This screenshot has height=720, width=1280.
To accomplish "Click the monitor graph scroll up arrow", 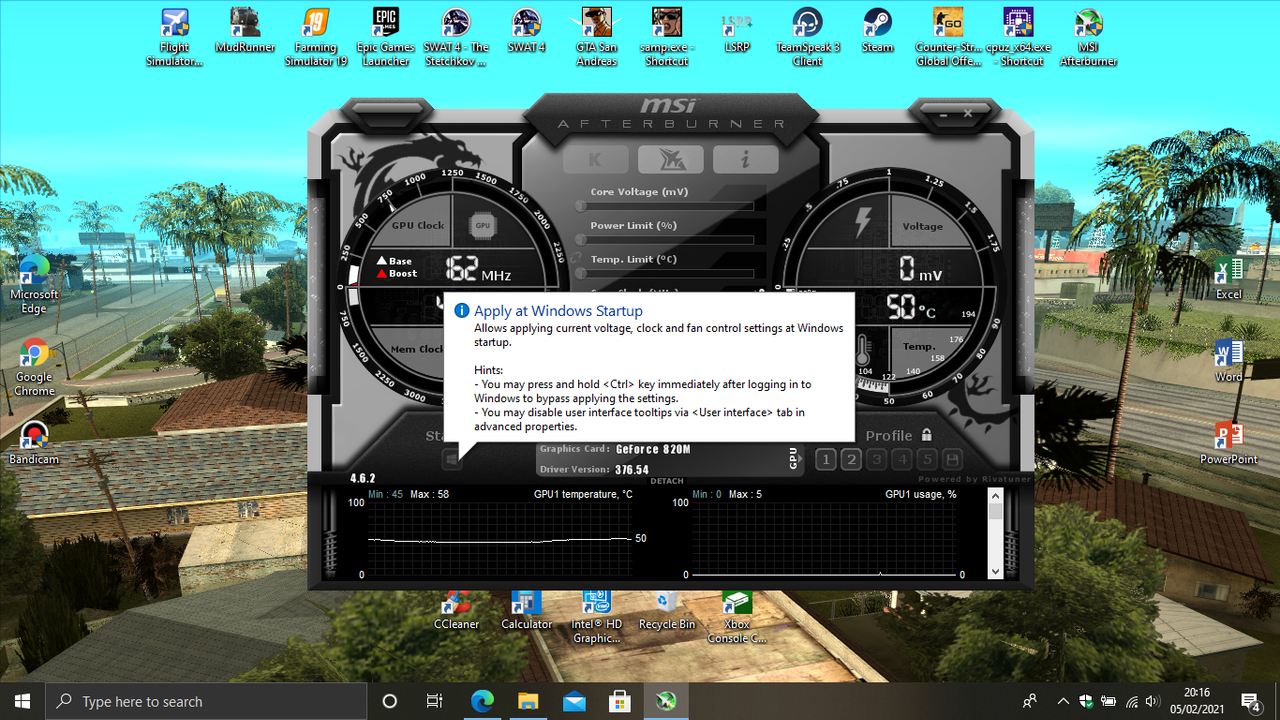I will pyautogui.click(x=995, y=496).
